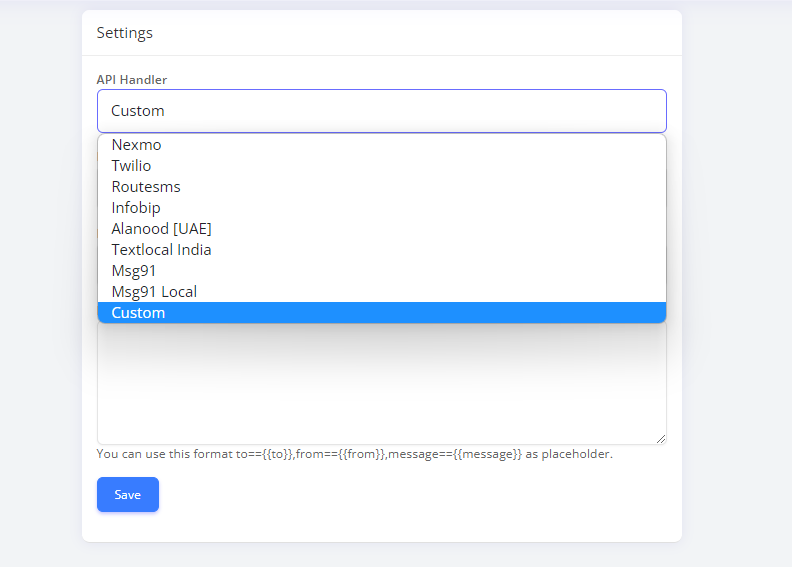The width and height of the screenshot is (792, 567).
Task: Select Nexmo from the handler list
Action: [x=381, y=145]
